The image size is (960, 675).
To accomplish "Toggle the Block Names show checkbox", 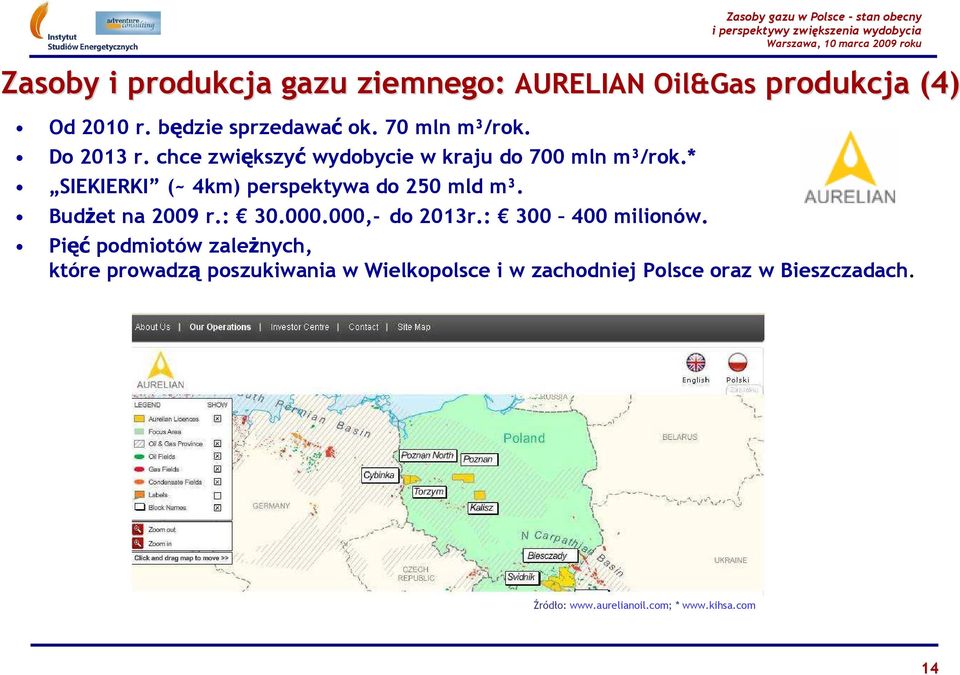I will (217, 508).
